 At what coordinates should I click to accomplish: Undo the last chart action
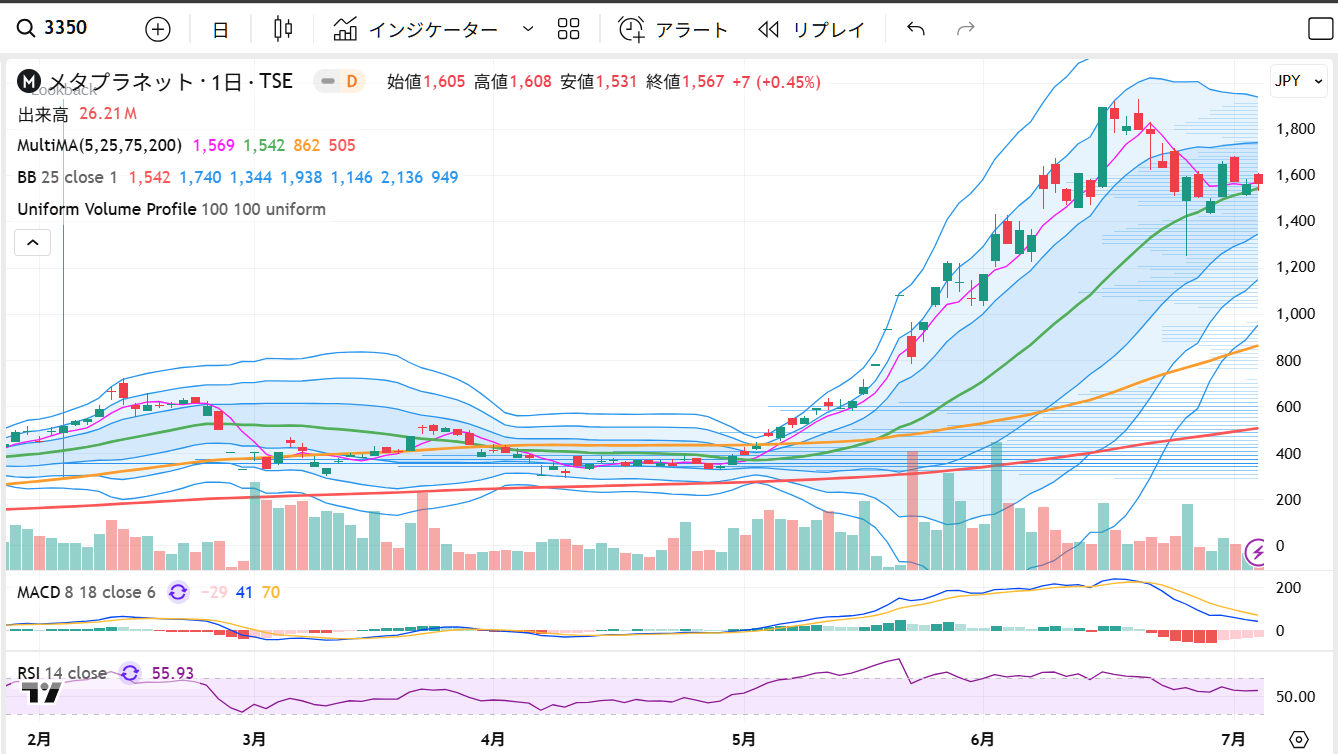tap(916, 29)
